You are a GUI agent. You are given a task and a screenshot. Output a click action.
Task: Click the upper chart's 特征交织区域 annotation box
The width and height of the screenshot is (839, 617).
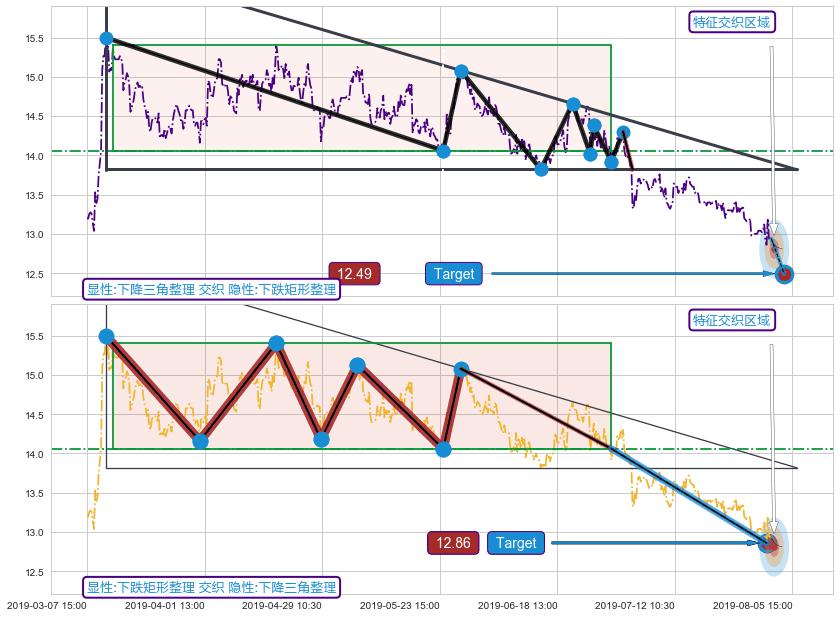pyautogui.click(x=732, y=22)
